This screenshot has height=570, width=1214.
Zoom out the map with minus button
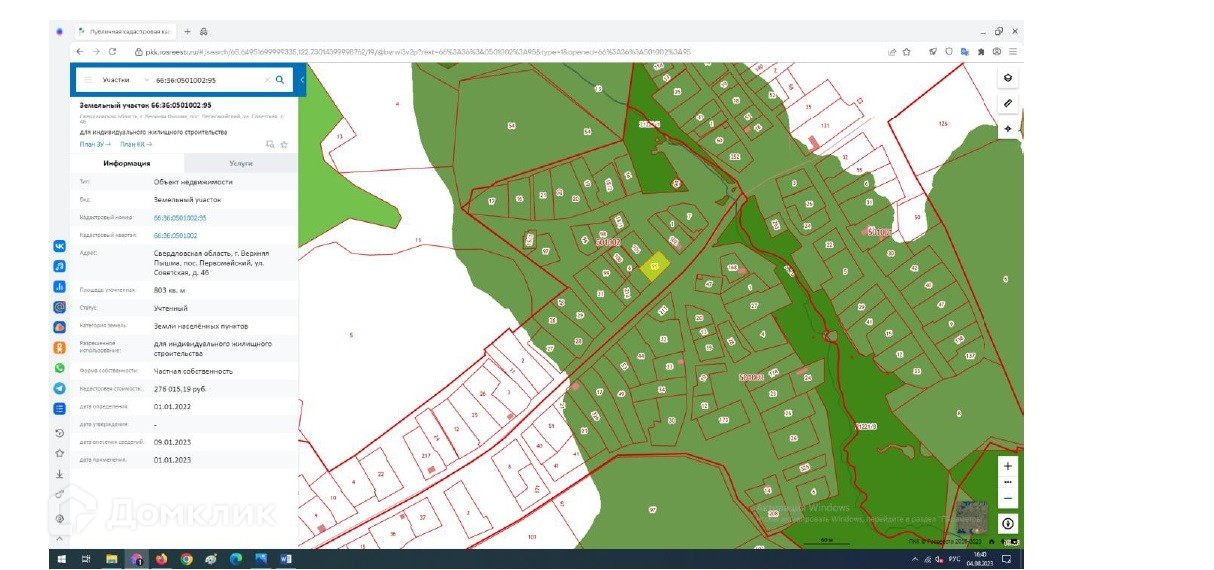[x=1007, y=498]
